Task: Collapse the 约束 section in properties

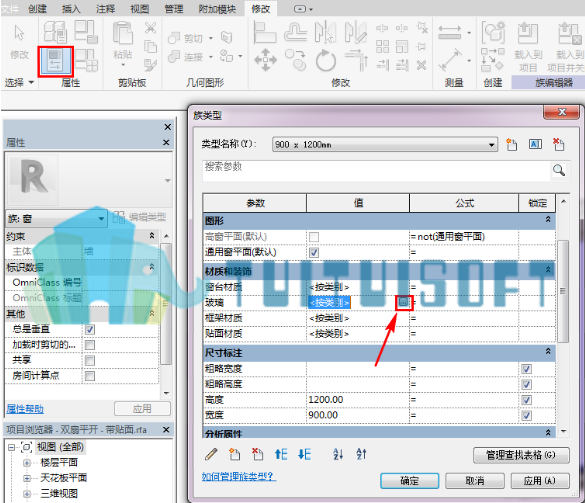Action: [x=152, y=236]
